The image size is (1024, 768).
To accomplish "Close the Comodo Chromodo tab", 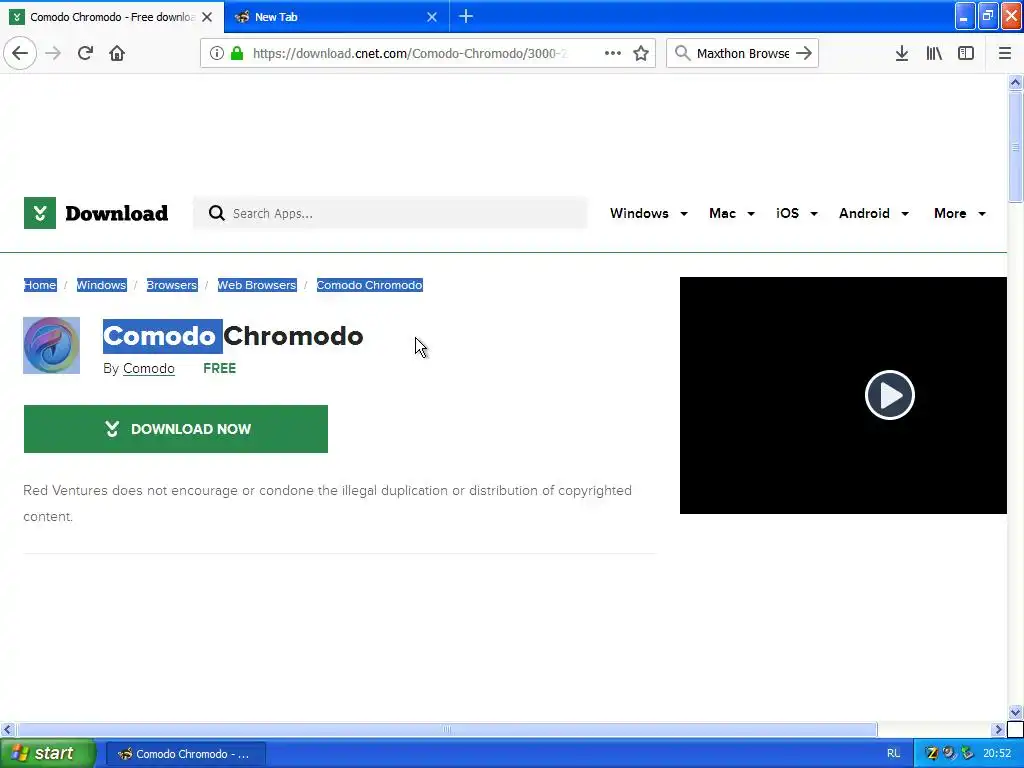I will pos(207,17).
